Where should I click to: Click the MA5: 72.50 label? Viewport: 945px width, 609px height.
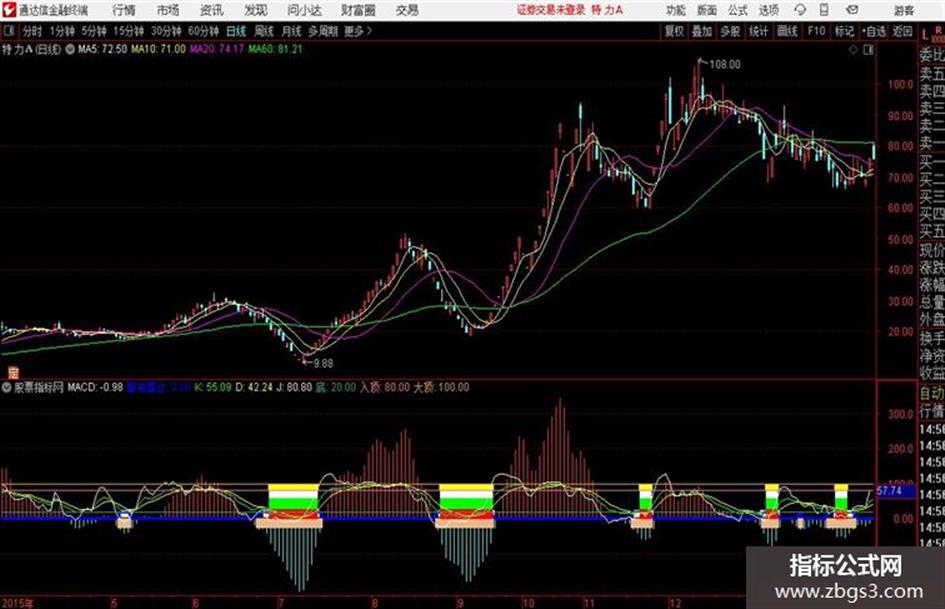pyautogui.click(x=102, y=49)
